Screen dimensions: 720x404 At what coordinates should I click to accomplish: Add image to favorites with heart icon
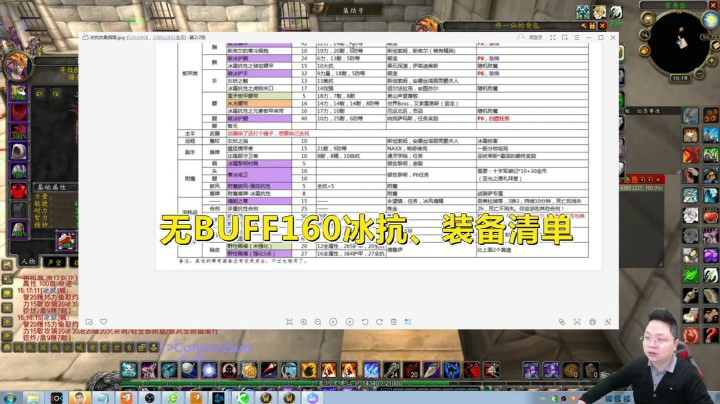pyautogui.click(x=104, y=322)
